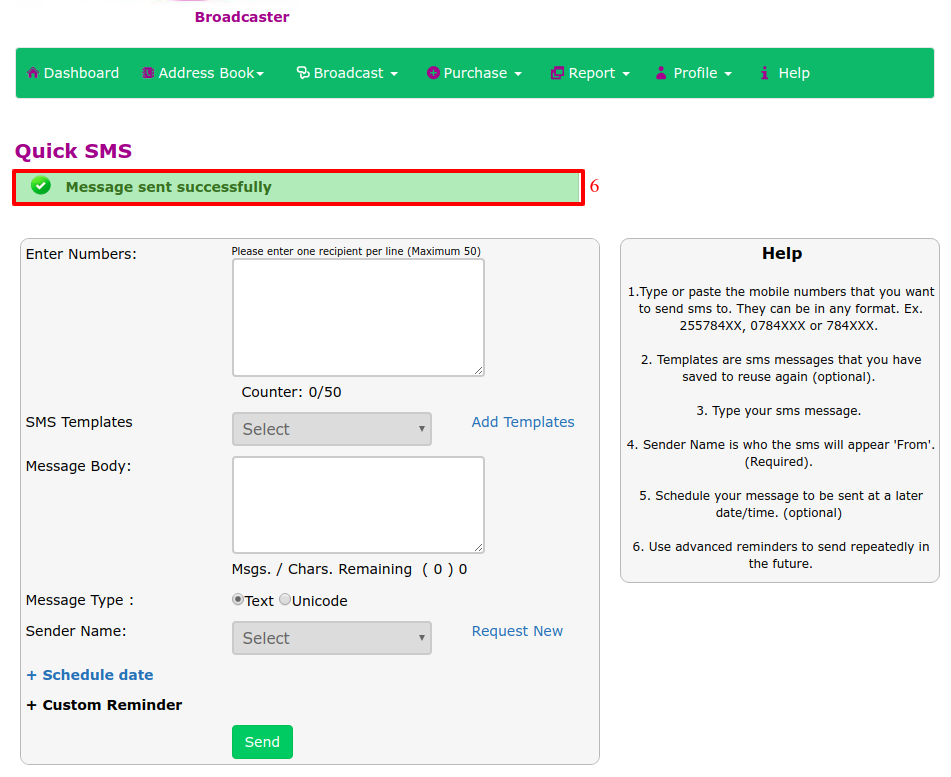Click help step 1 about mobile numbers
The image size is (951, 777).
pyautogui.click(x=781, y=309)
